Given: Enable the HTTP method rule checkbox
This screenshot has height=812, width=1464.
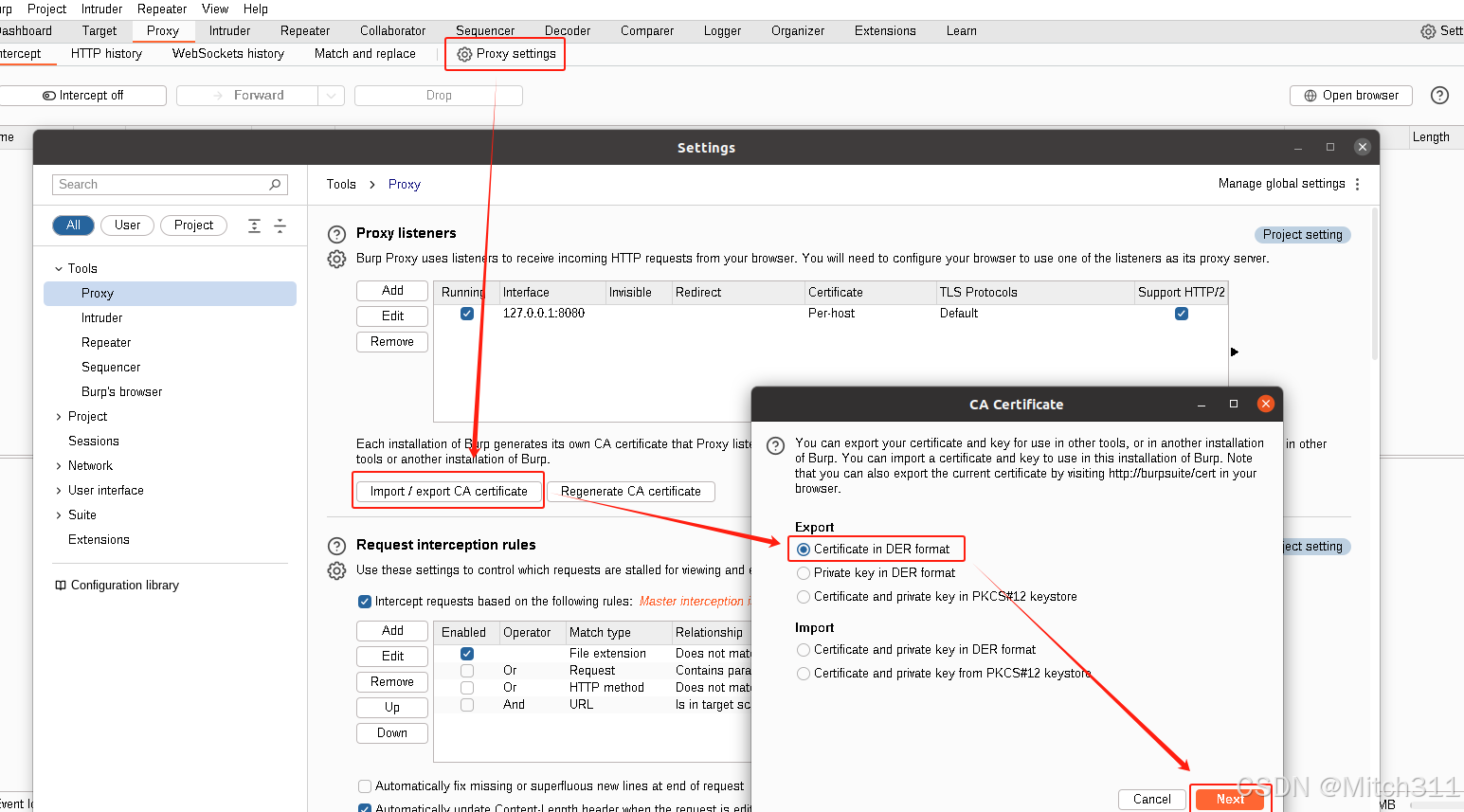Looking at the screenshot, I should 467,688.
